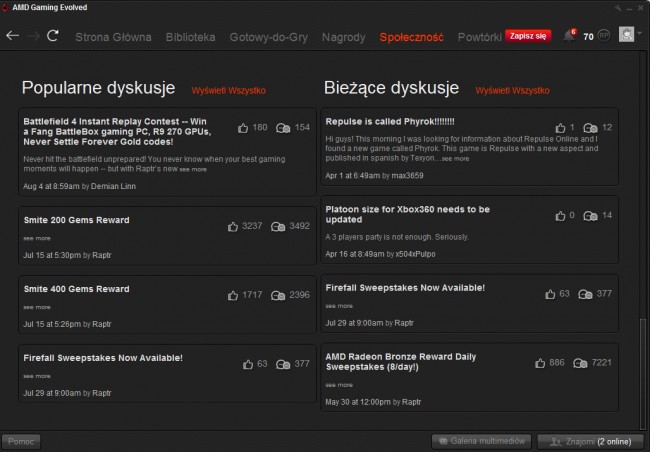650x452 pixels.
Task: Select the Społeczność tab
Action: [x=411, y=37]
